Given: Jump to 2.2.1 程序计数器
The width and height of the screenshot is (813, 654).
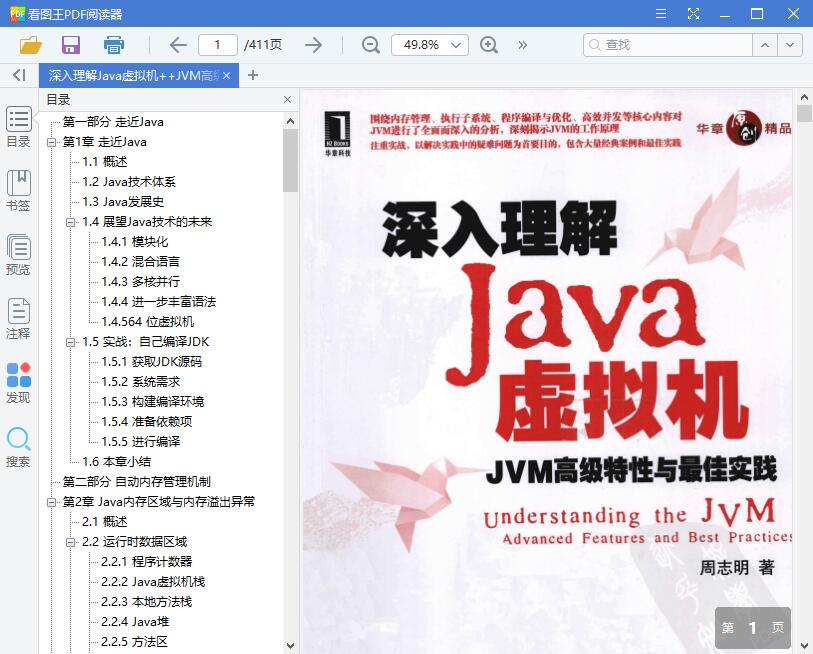Looking at the screenshot, I should (x=147, y=562).
